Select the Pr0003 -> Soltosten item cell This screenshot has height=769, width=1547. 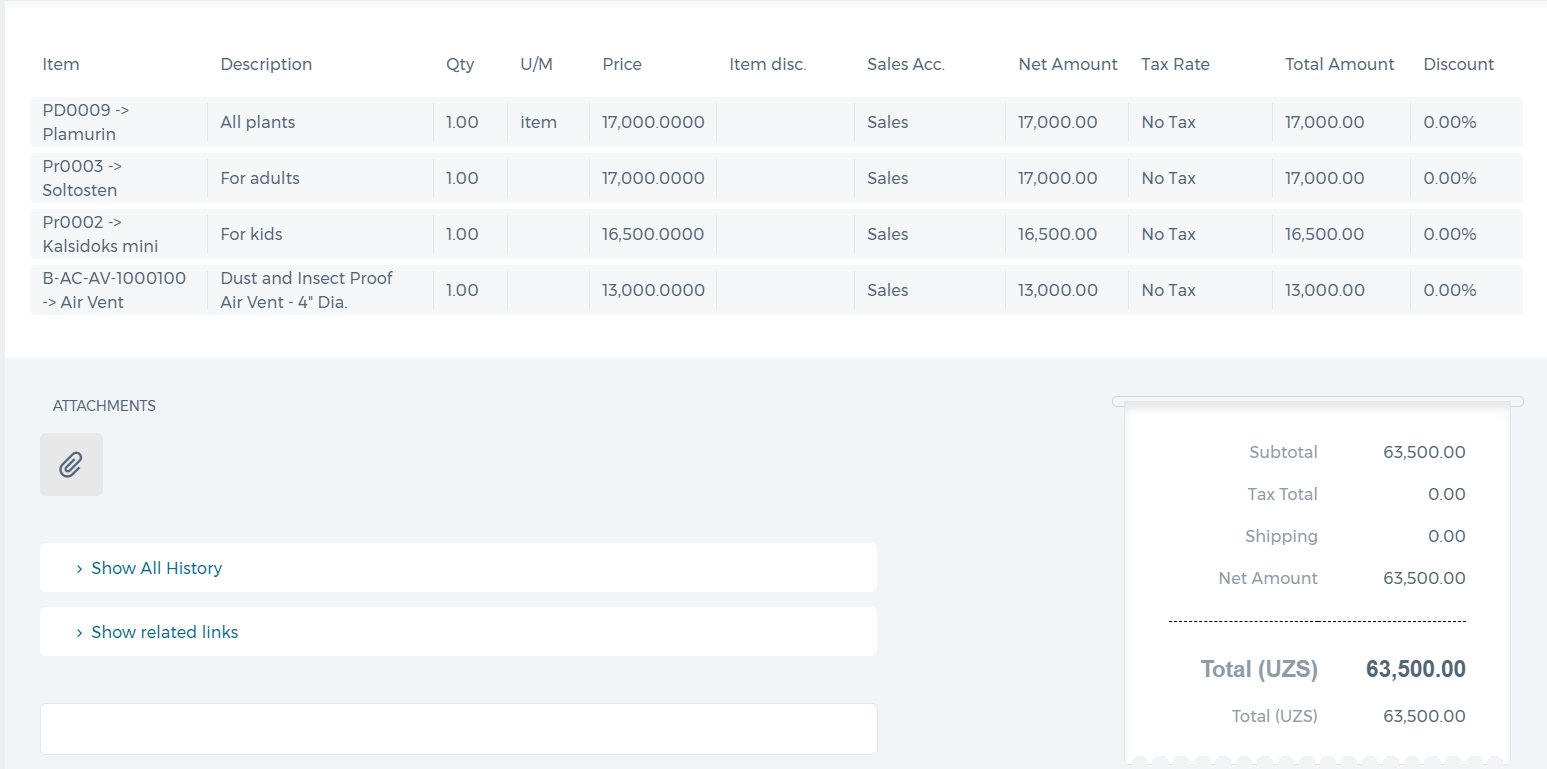[x=119, y=178]
